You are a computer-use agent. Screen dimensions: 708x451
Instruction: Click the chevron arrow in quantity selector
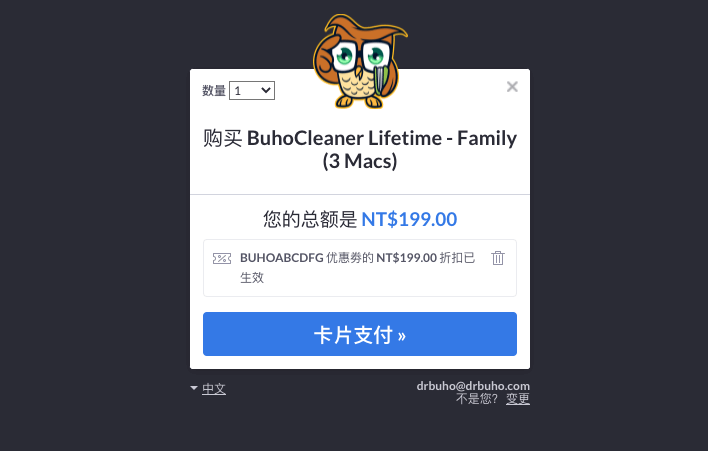pyautogui.click(x=266, y=90)
